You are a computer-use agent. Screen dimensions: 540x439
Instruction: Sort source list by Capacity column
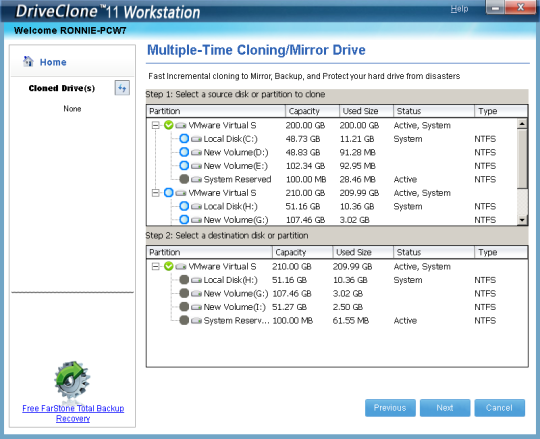[x=312, y=111]
